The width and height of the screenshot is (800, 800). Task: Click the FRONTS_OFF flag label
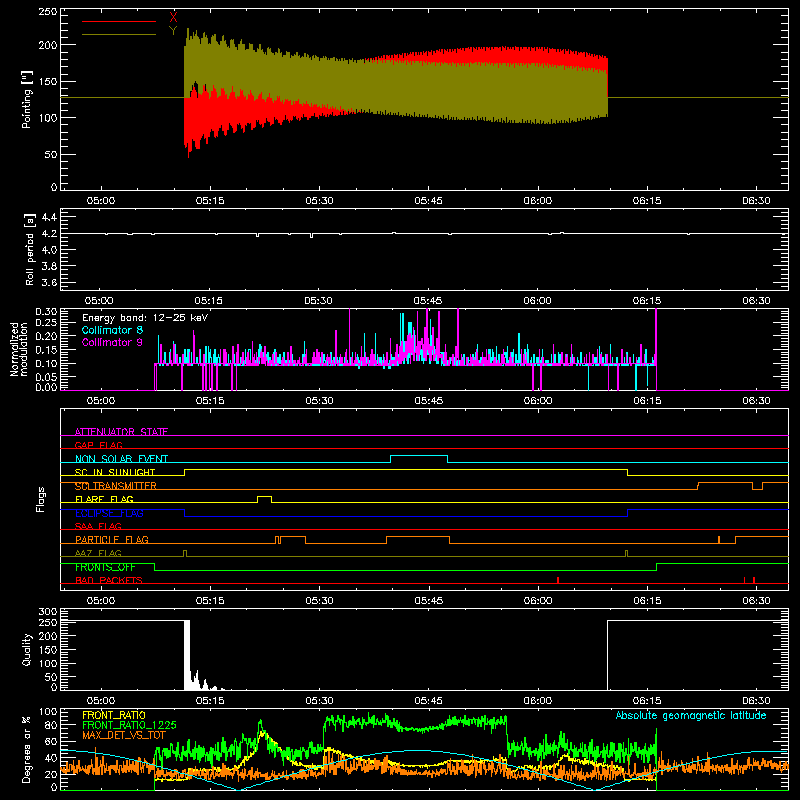tap(105, 567)
